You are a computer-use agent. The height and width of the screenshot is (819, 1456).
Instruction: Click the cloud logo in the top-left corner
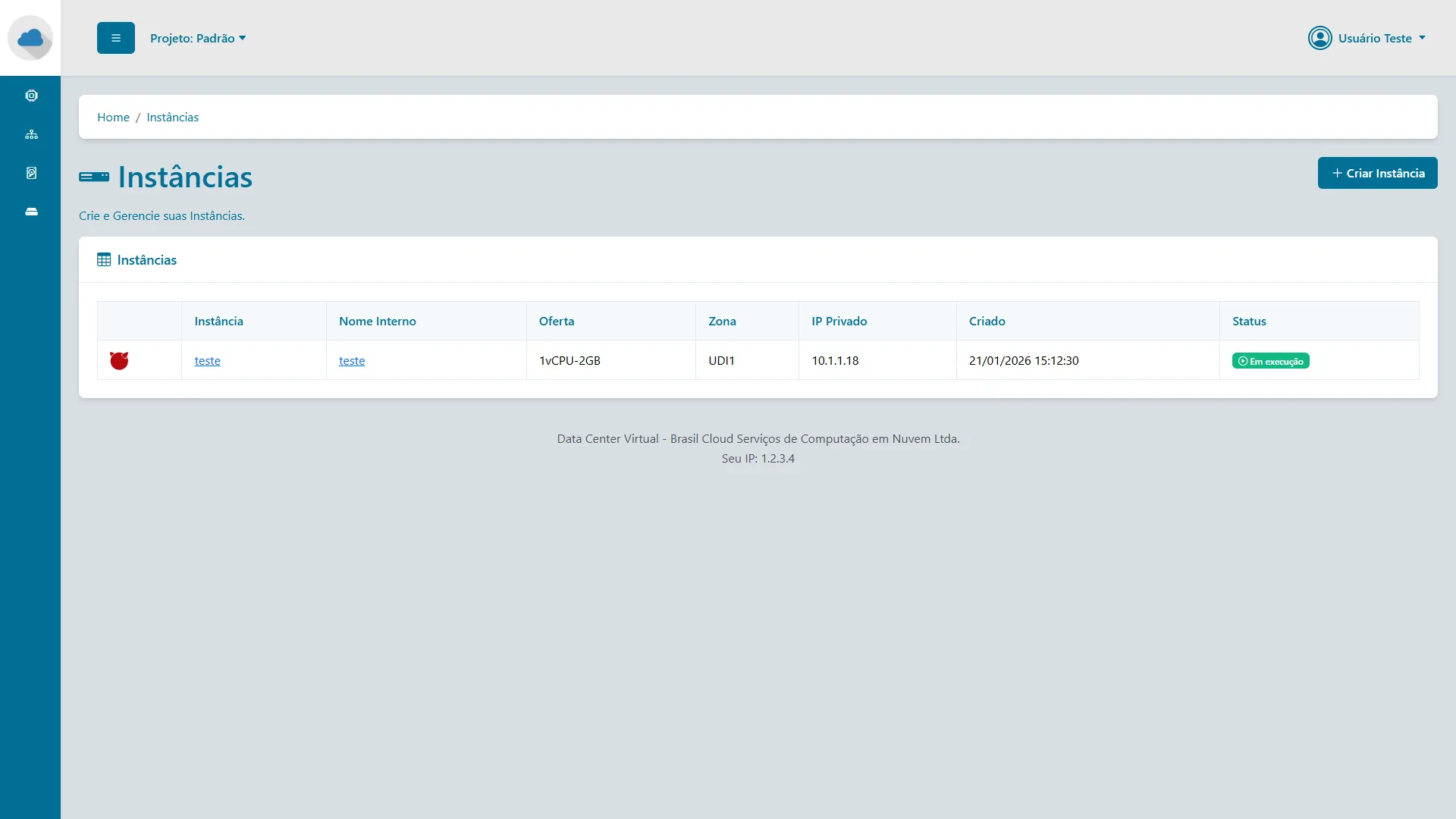[x=30, y=37]
